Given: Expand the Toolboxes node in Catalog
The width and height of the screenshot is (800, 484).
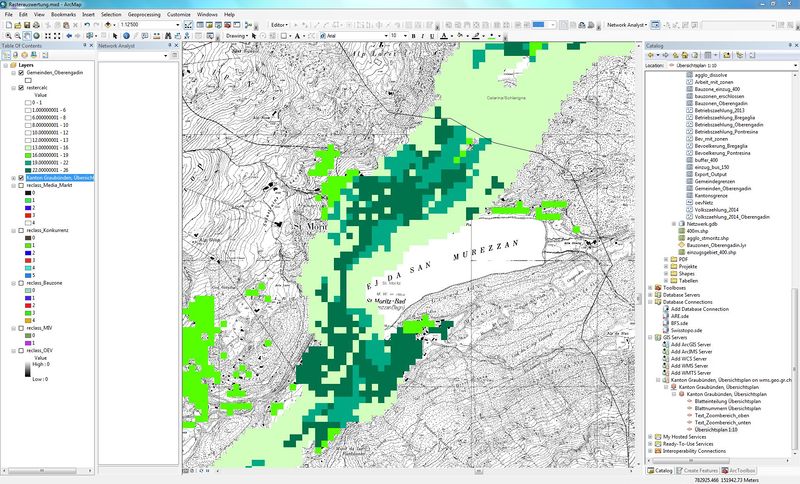Looking at the screenshot, I should coord(652,286).
